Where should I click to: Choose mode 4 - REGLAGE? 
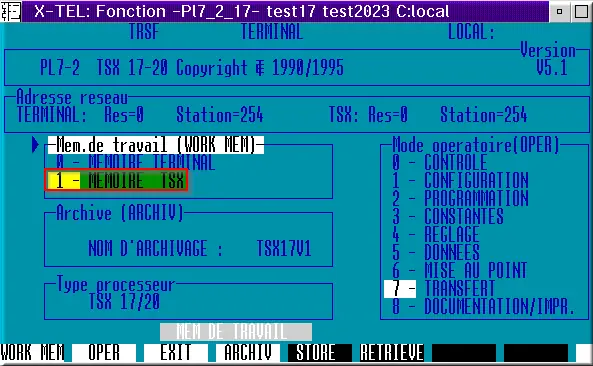pos(435,234)
